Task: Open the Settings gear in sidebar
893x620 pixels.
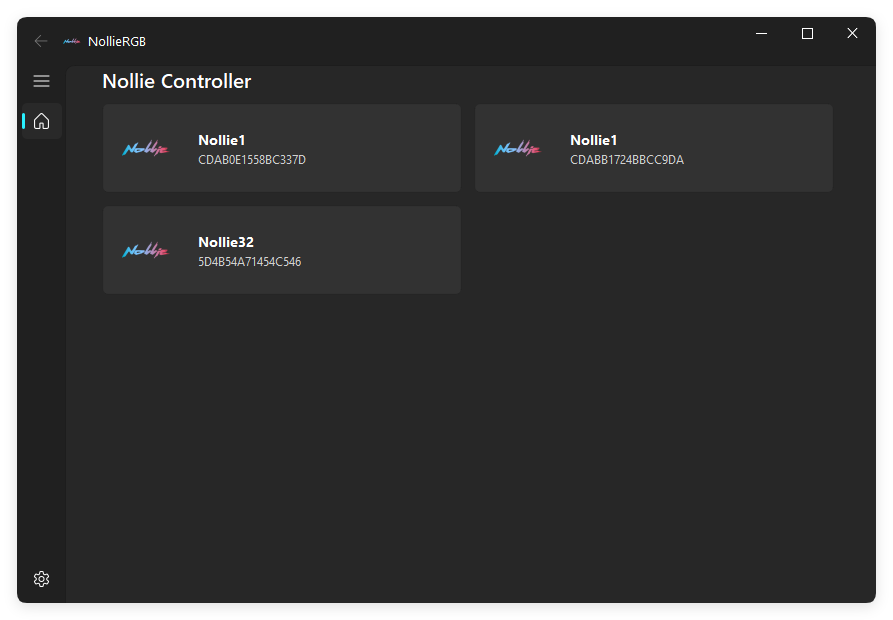Action: click(42, 579)
